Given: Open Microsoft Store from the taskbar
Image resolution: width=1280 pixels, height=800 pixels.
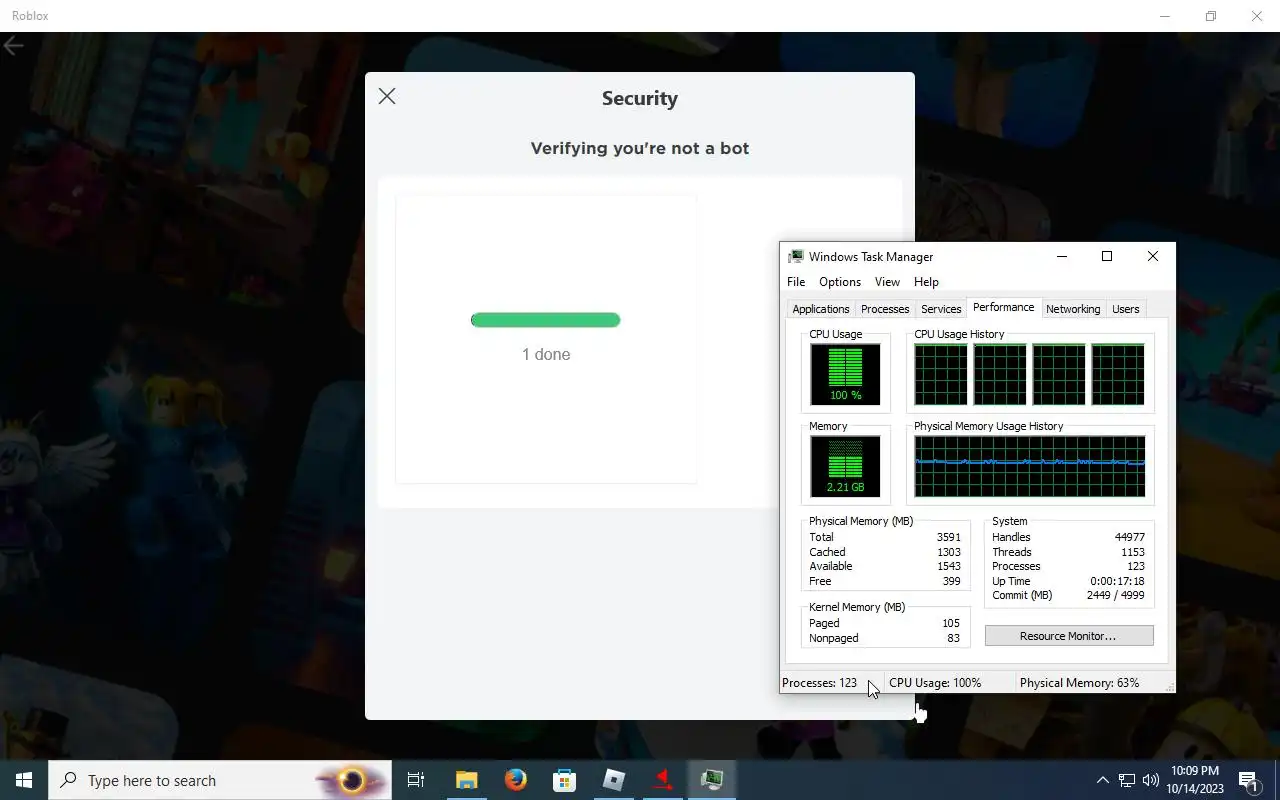Looking at the screenshot, I should coord(565,780).
